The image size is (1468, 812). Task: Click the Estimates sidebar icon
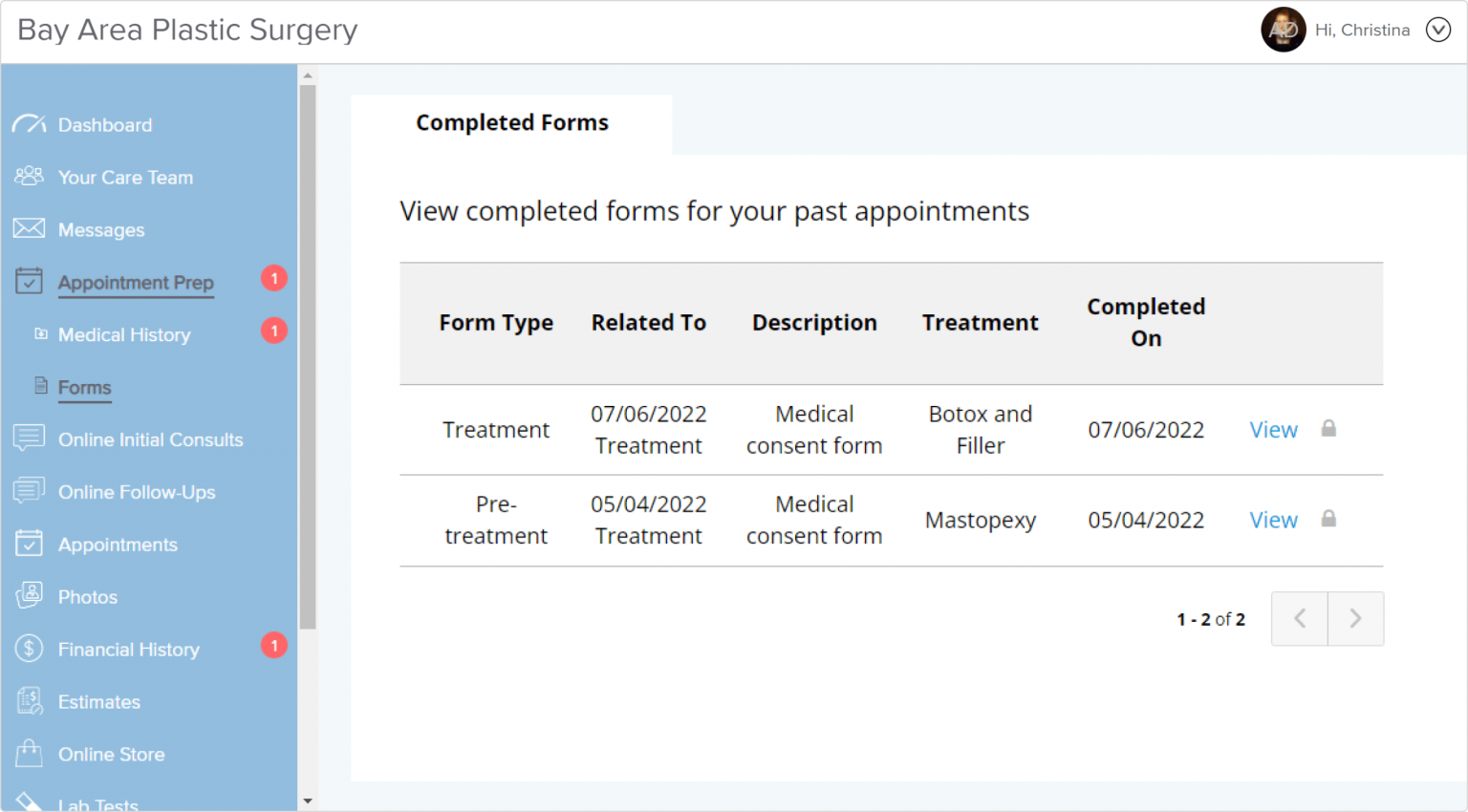click(x=29, y=701)
